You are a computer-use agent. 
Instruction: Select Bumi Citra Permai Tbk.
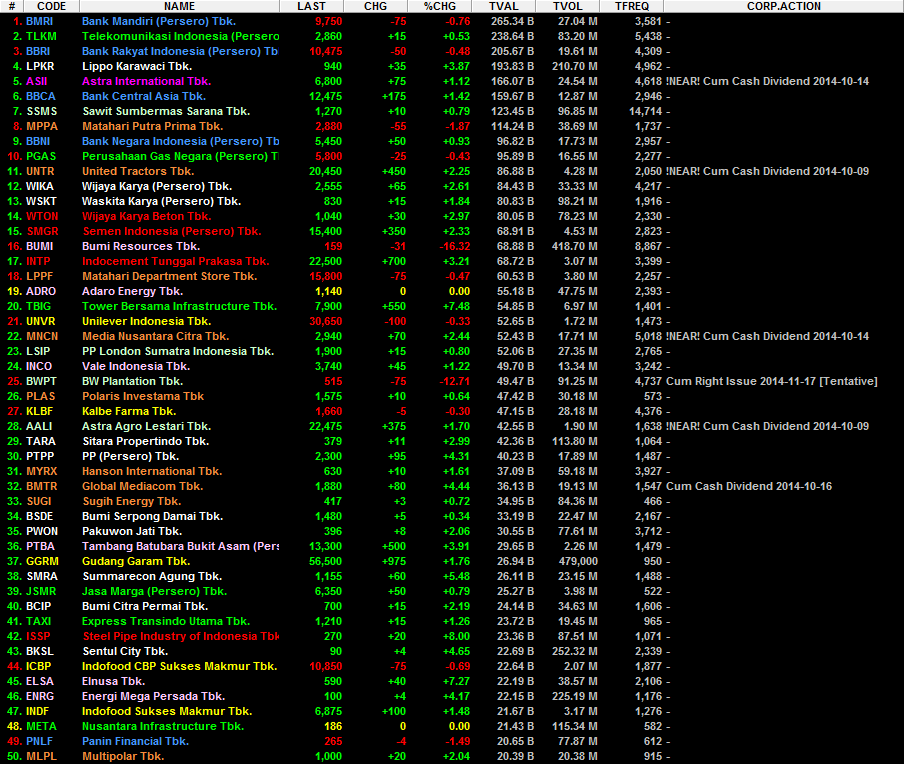click(x=145, y=606)
